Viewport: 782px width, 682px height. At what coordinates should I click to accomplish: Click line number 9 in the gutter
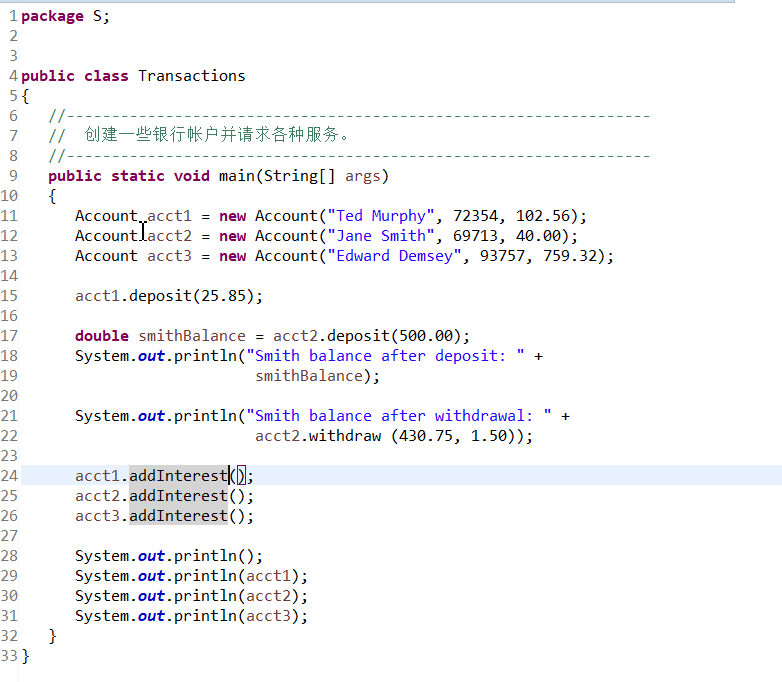click(x=13, y=176)
